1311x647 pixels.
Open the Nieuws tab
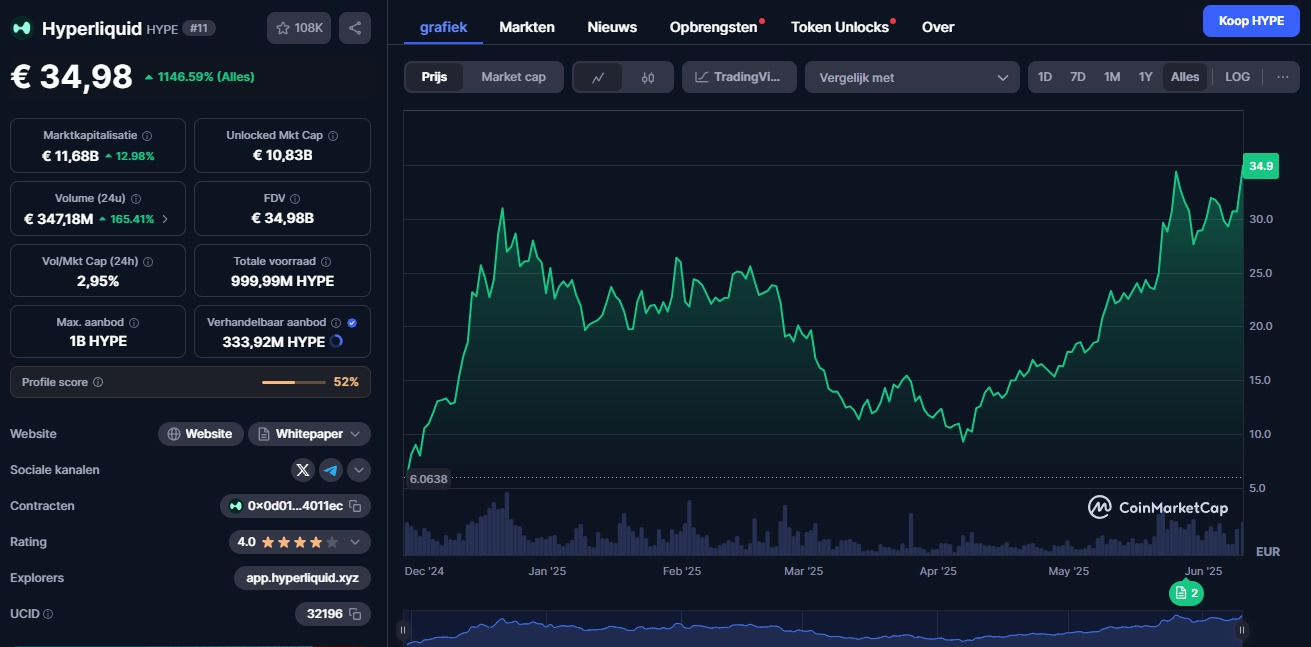(x=612, y=27)
